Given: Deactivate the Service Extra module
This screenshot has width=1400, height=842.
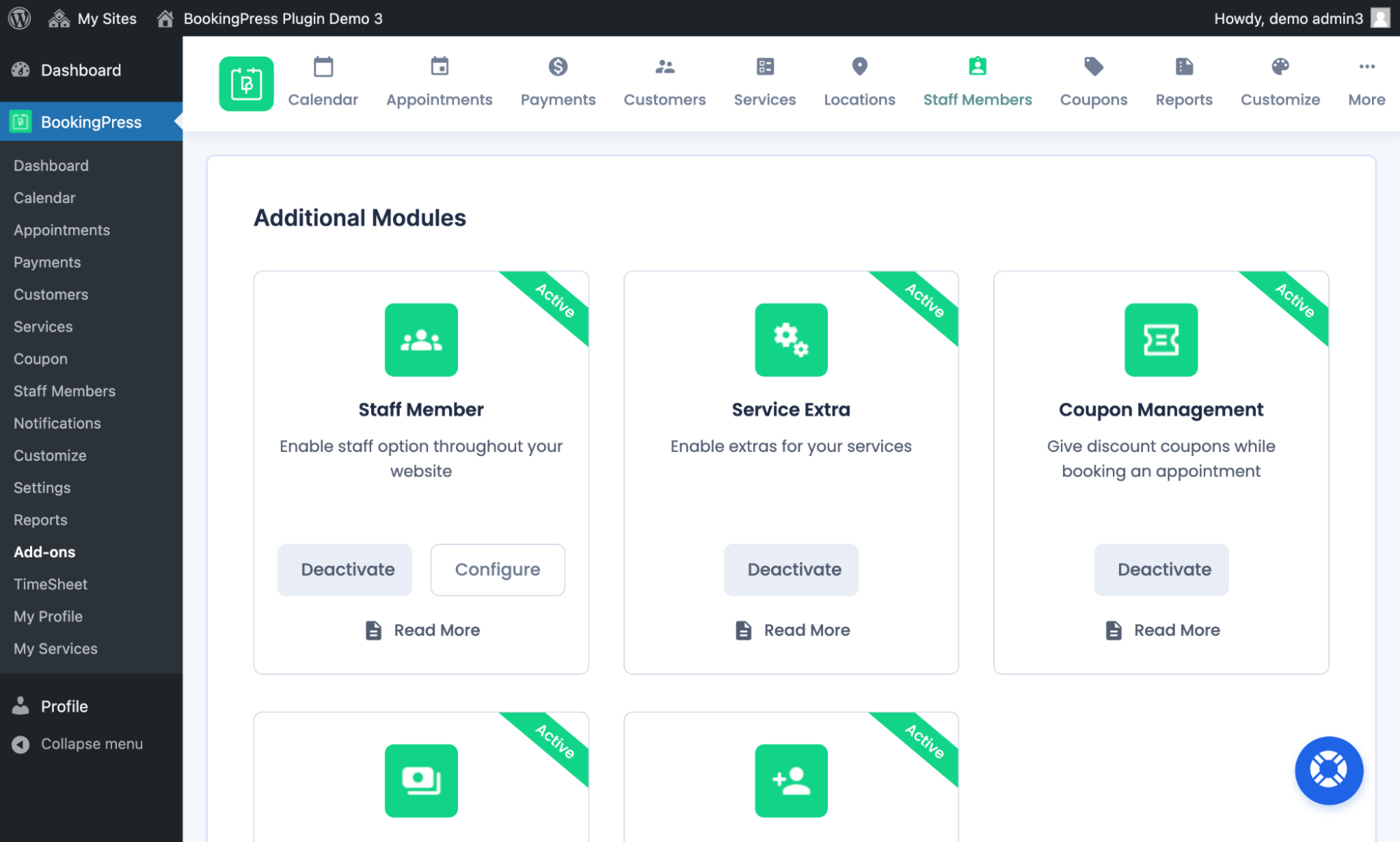Looking at the screenshot, I should click(791, 570).
